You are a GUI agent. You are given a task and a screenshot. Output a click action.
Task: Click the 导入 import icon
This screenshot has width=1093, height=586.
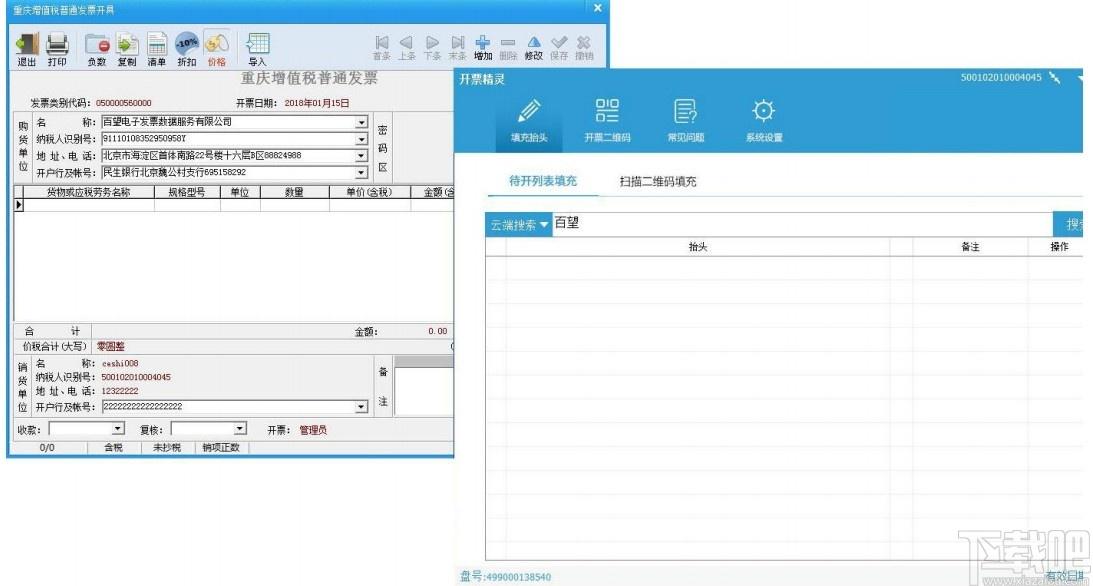click(257, 49)
